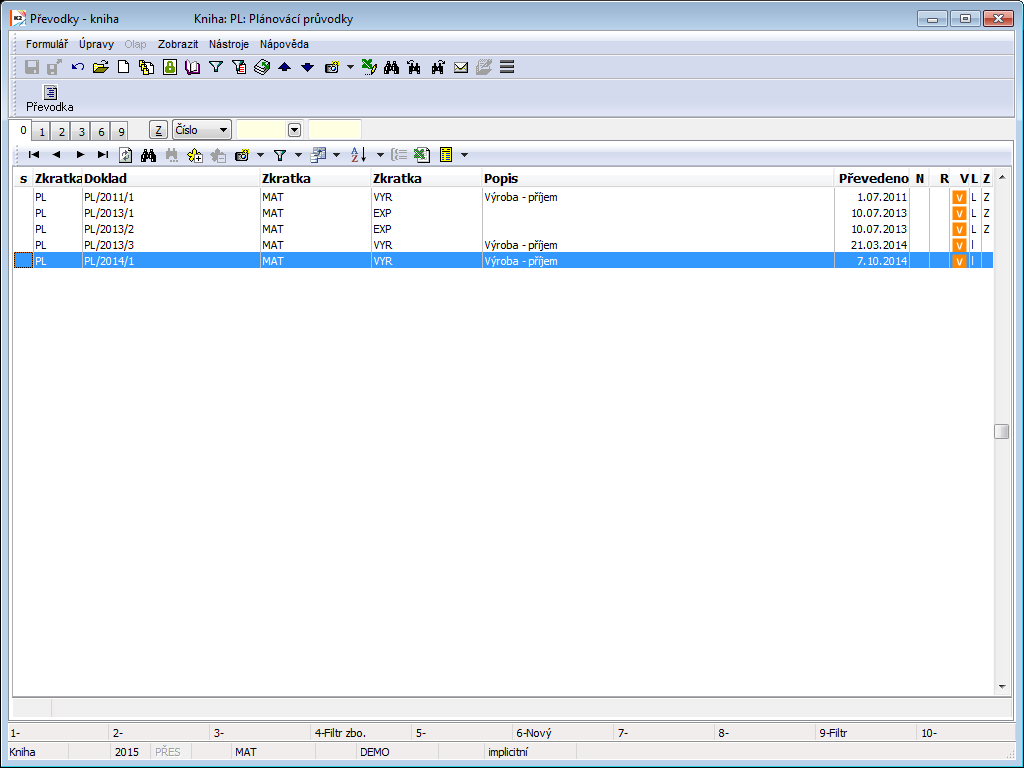Create a new blank document via page icon
This screenshot has height=768, width=1024.
click(124, 67)
